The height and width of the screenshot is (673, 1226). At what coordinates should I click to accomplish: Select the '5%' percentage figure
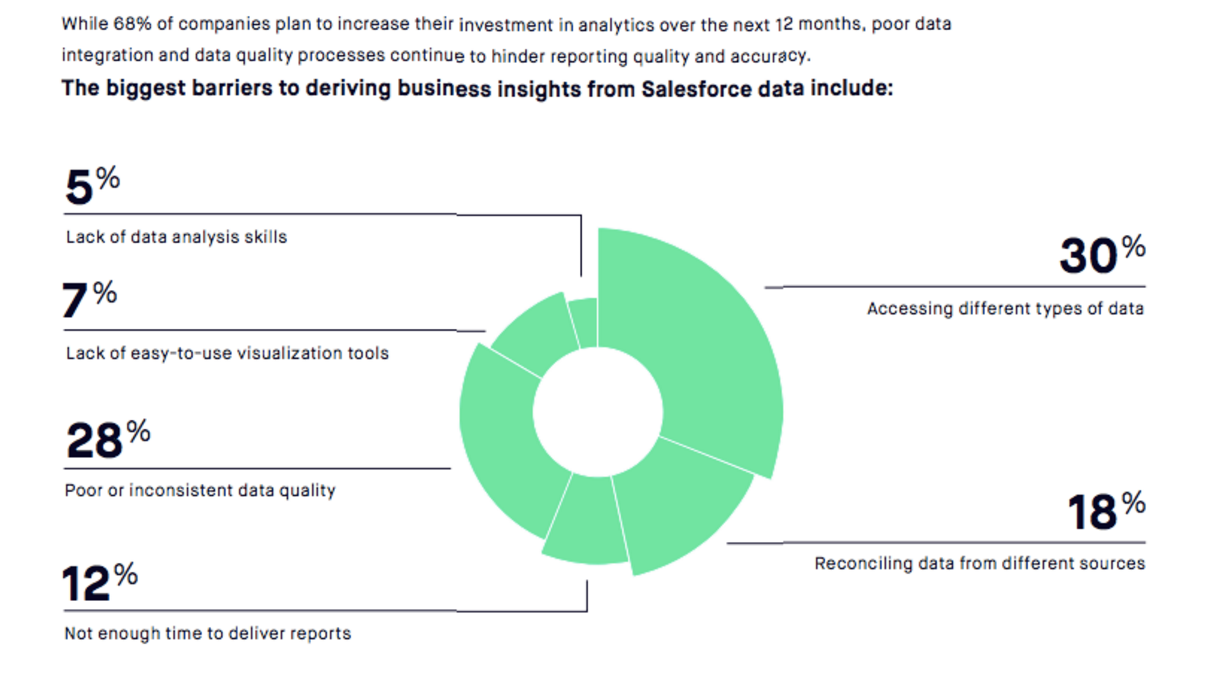pyautogui.click(x=93, y=186)
